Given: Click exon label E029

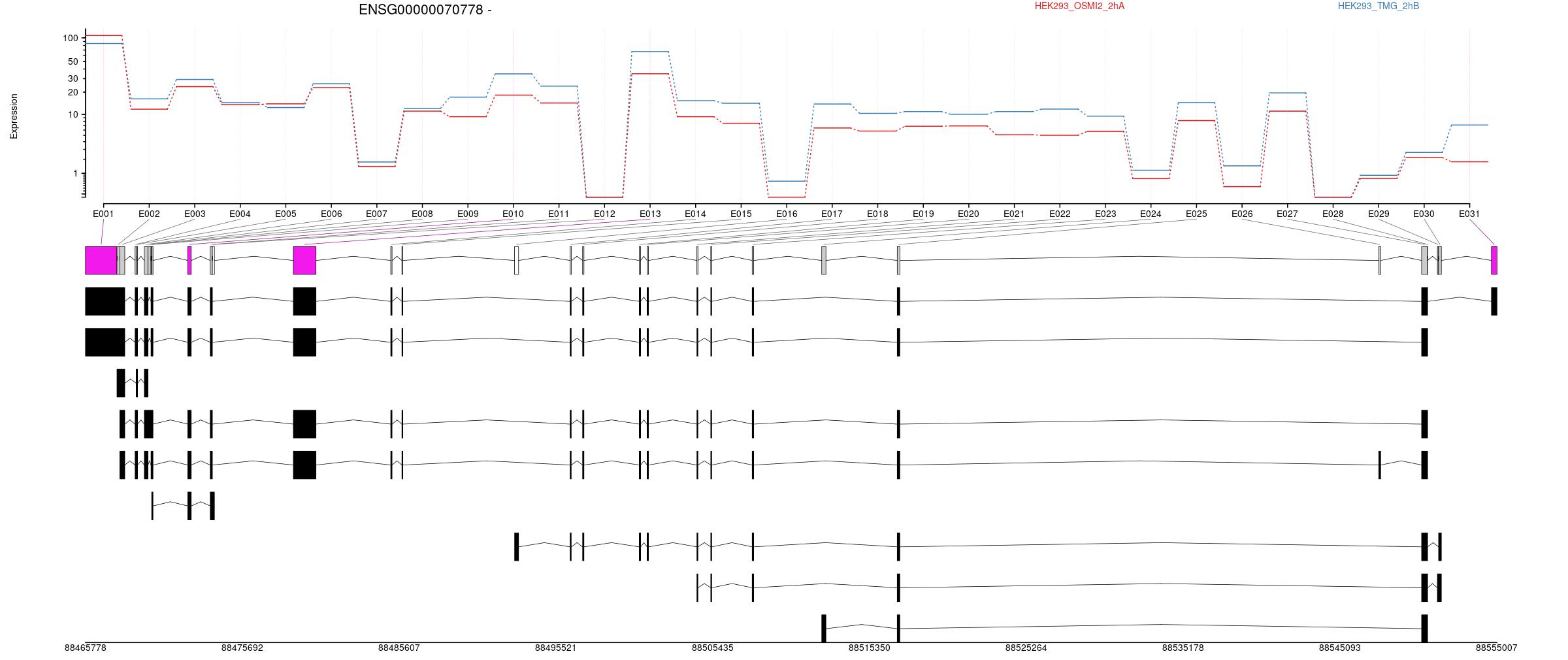Looking at the screenshot, I should click(1379, 214).
